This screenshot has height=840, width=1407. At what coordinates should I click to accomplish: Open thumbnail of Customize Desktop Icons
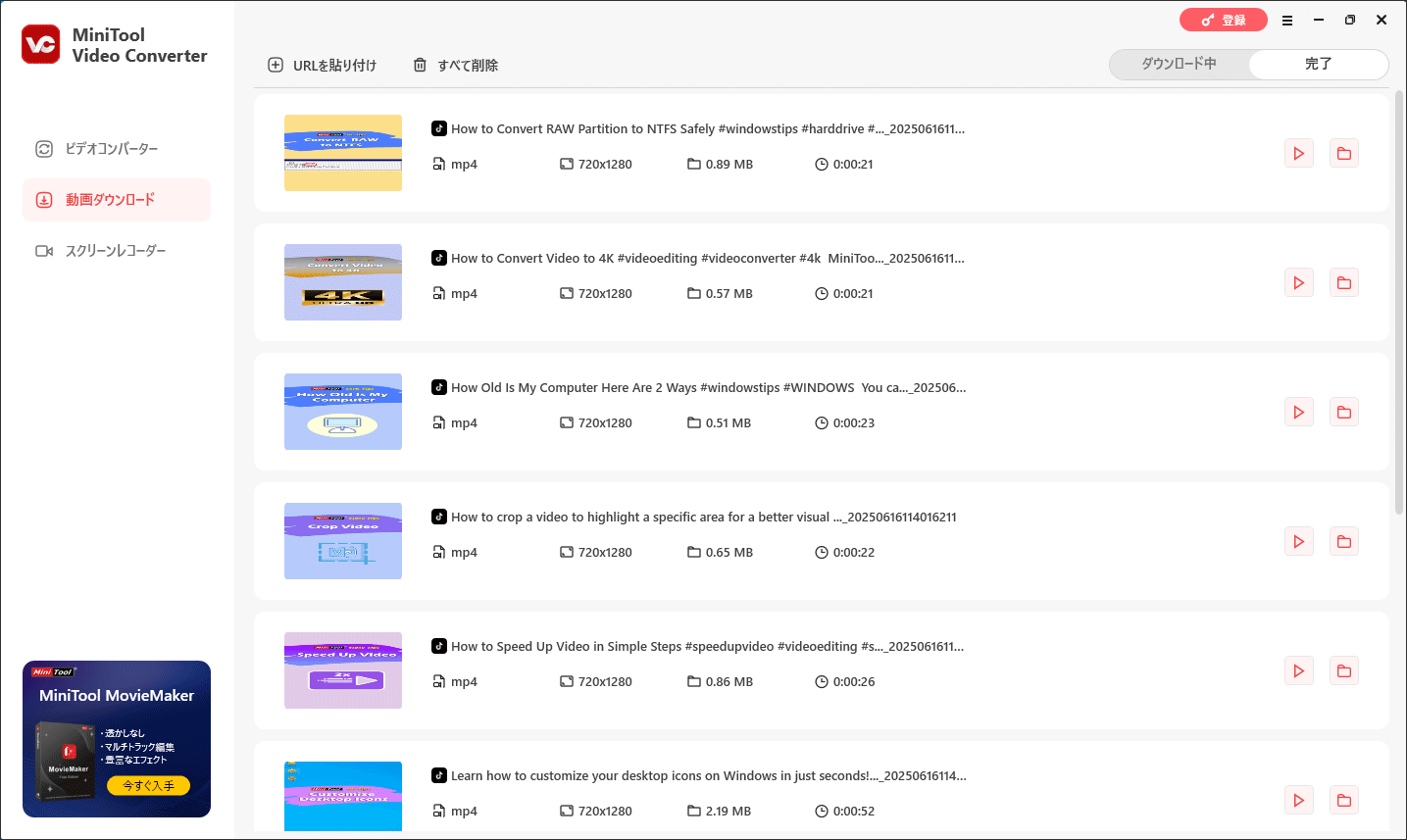[343, 796]
